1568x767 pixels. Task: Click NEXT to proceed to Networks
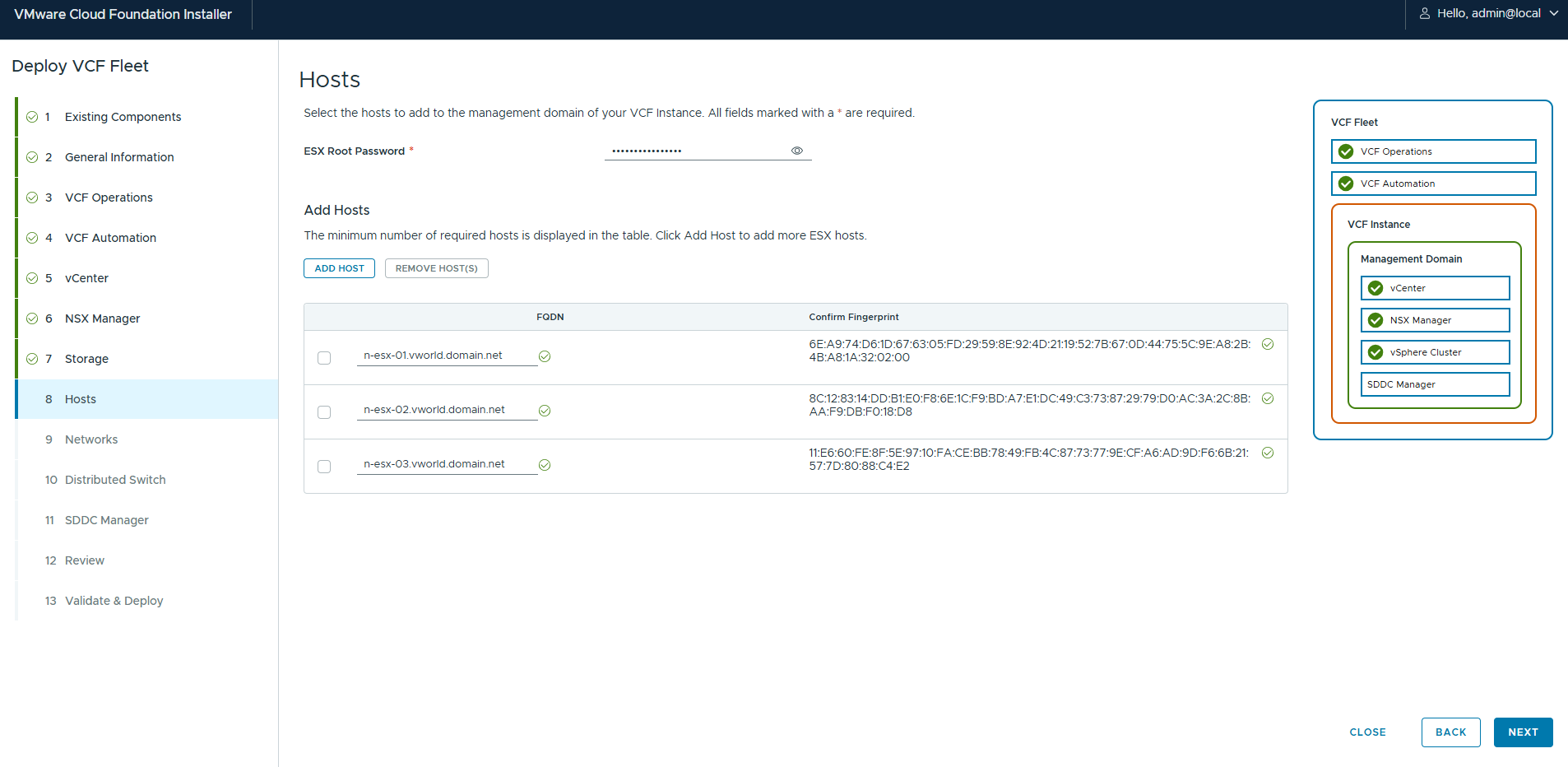point(1523,732)
